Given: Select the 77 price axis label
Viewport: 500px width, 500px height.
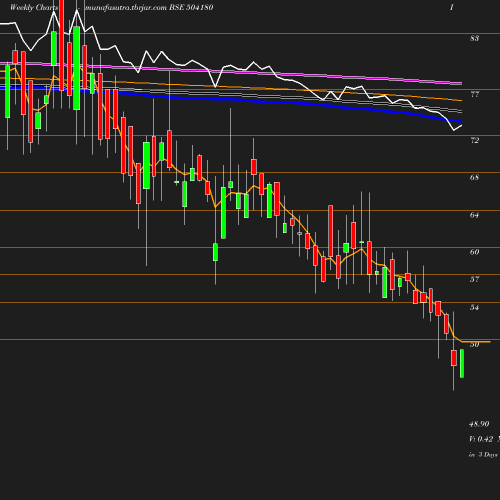Looking at the screenshot, I should [474, 94].
